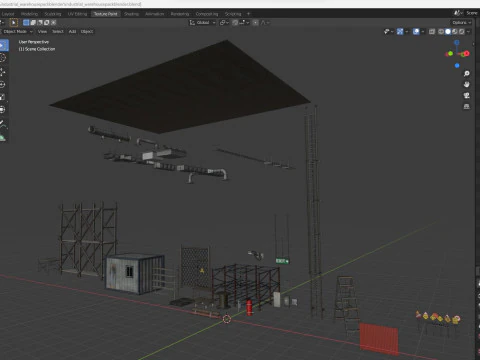Select the Scale tool
The image size is (480, 360).
coord(3,97)
